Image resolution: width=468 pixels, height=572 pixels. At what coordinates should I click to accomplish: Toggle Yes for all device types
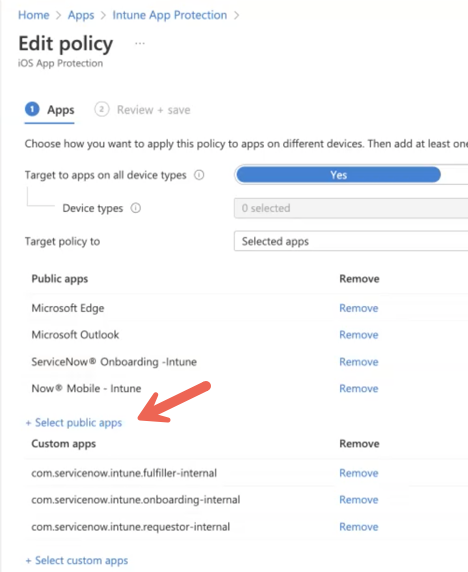pos(338,175)
